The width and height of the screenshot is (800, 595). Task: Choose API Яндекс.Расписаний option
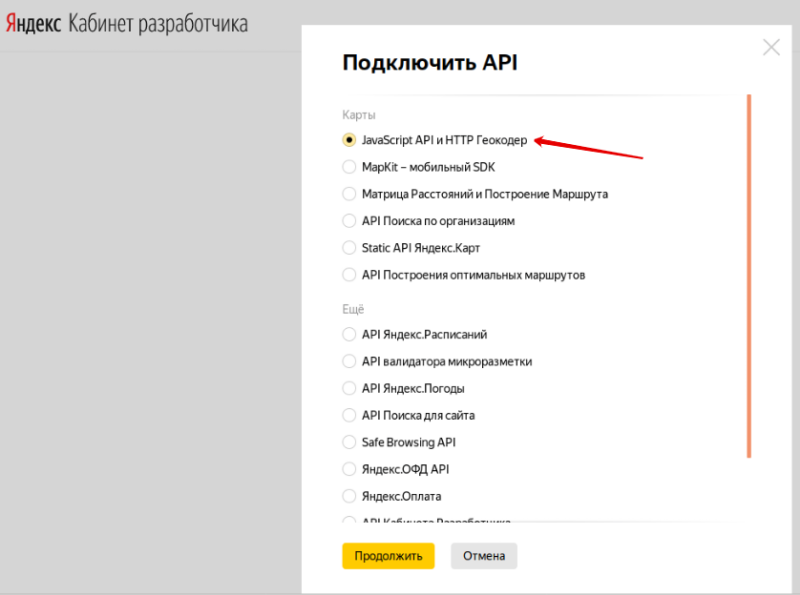(349, 334)
